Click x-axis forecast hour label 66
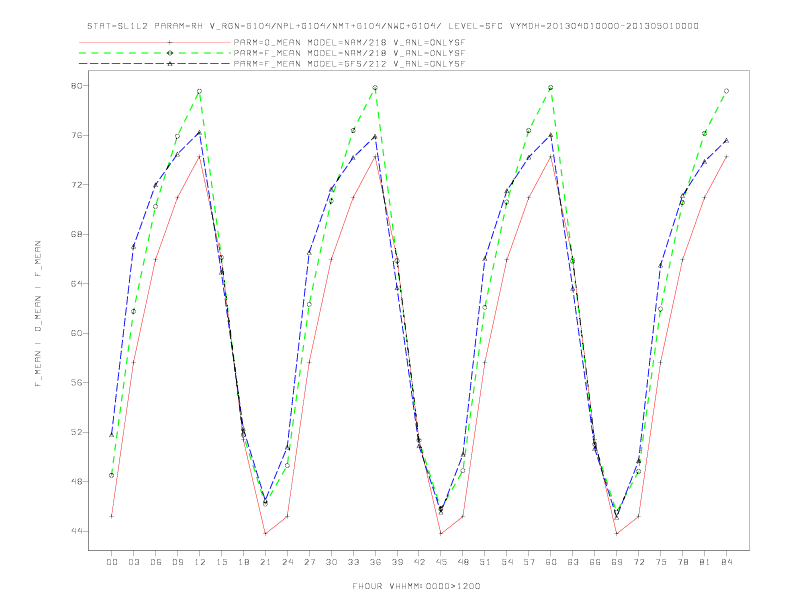The image size is (792, 612). point(595,562)
